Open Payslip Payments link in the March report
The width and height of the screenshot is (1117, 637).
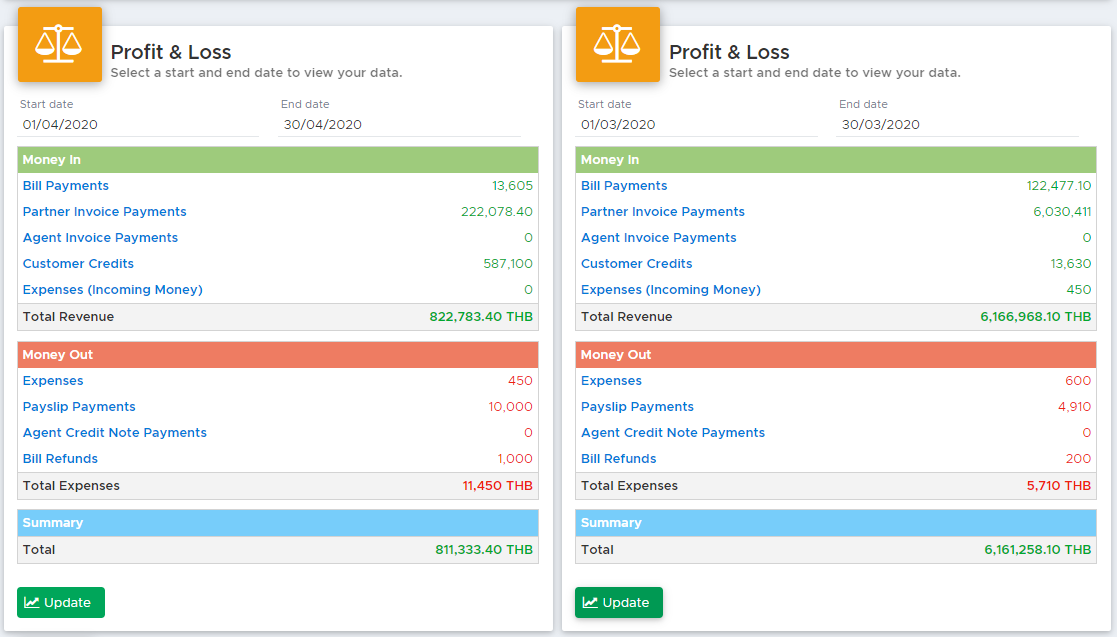pos(638,407)
